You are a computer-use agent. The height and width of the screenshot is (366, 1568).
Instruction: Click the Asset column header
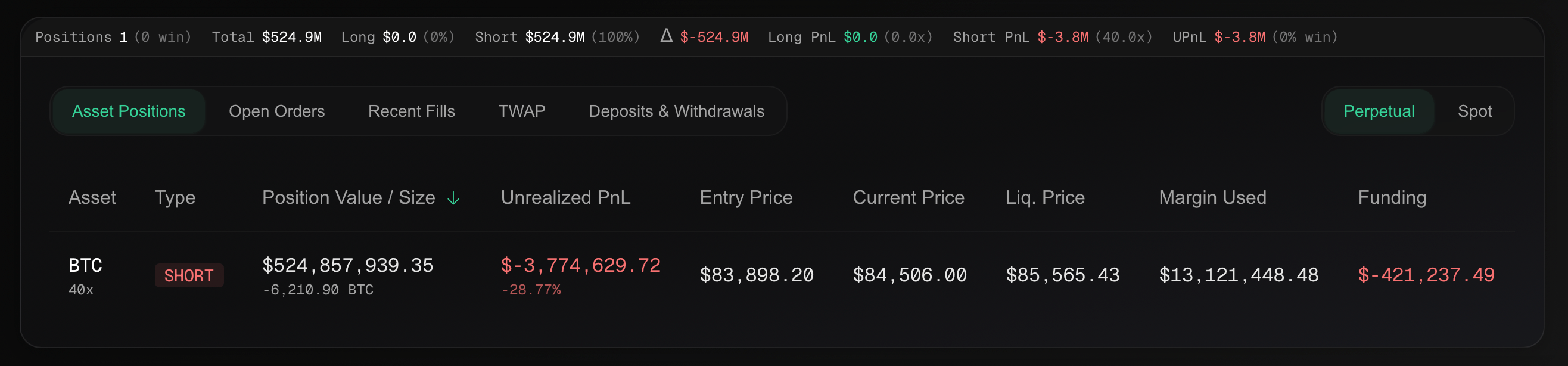point(92,198)
